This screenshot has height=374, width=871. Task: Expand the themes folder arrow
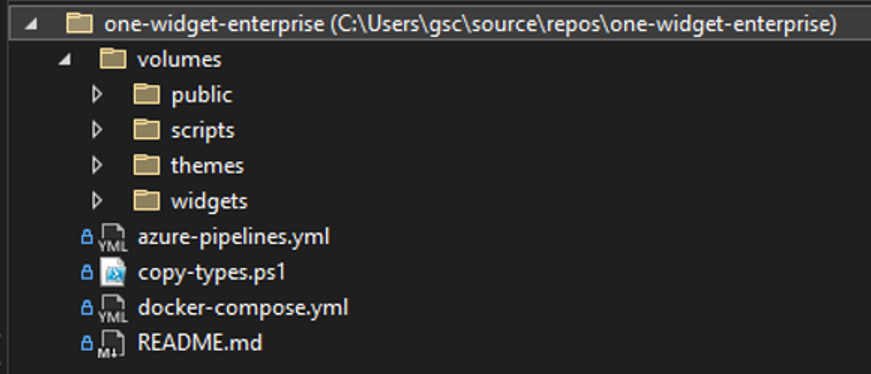(x=97, y=166)
